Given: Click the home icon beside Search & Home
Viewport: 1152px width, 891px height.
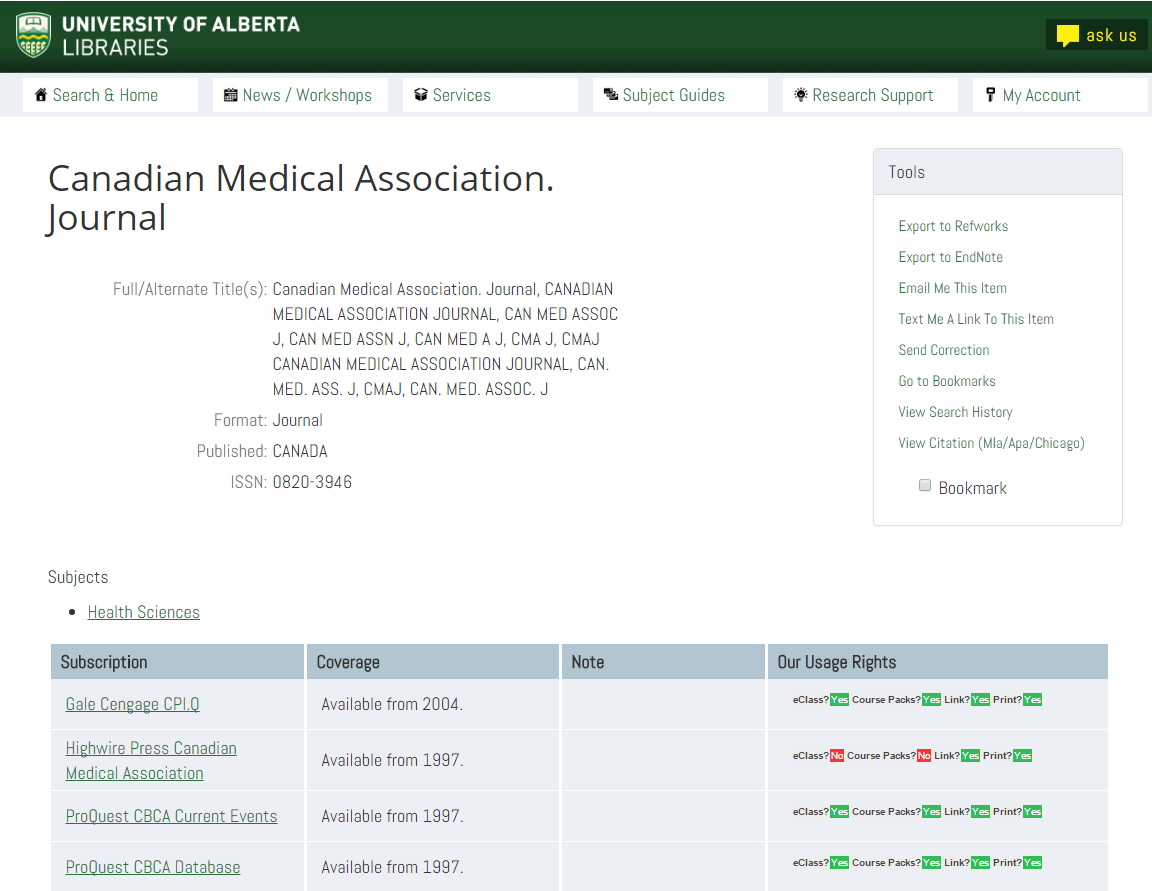Looking at the screenshot, I should pos(41,95).
